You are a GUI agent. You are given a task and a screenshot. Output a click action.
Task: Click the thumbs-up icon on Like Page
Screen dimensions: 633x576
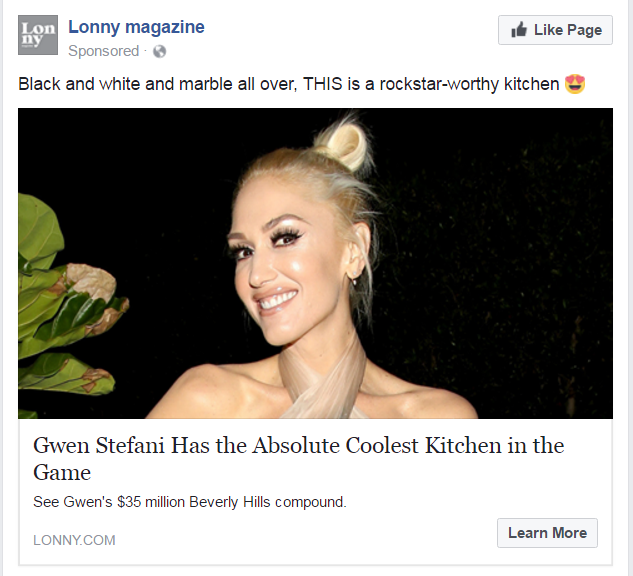519,30
